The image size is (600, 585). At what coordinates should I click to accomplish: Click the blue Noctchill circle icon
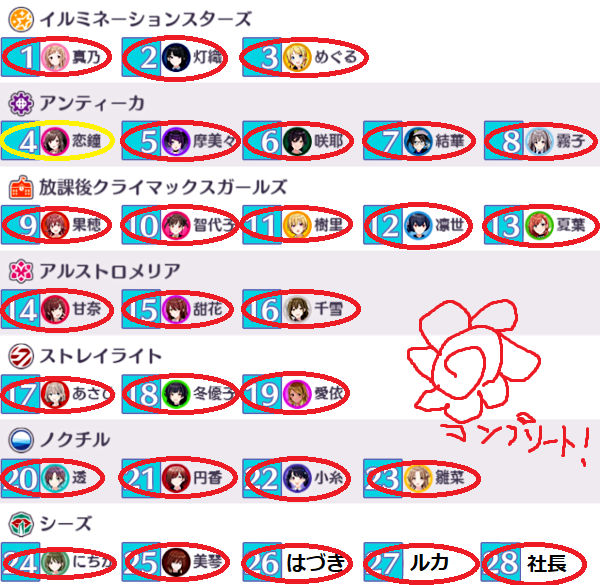(21, 440)
